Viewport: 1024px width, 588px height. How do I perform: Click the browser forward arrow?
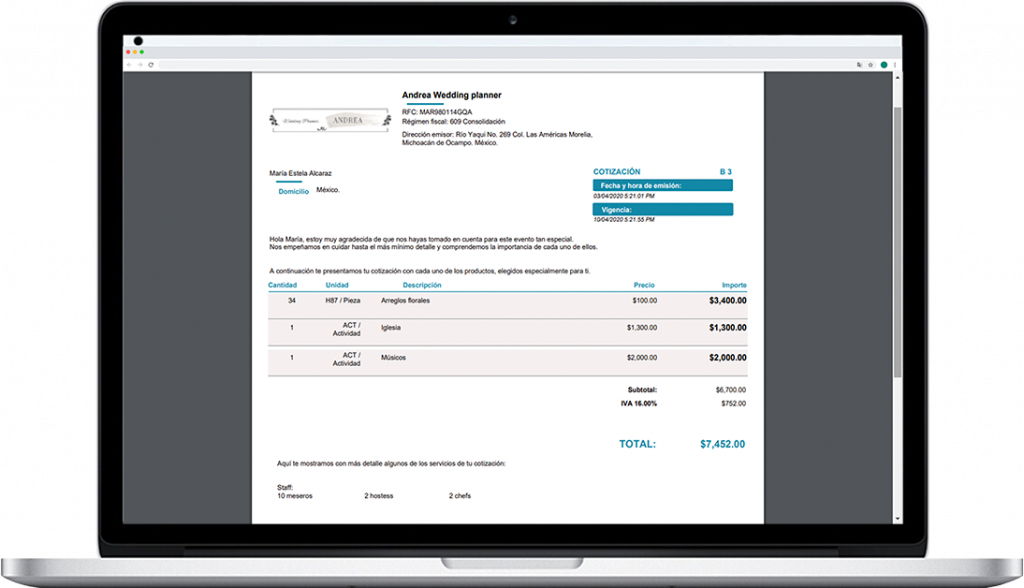140,65
